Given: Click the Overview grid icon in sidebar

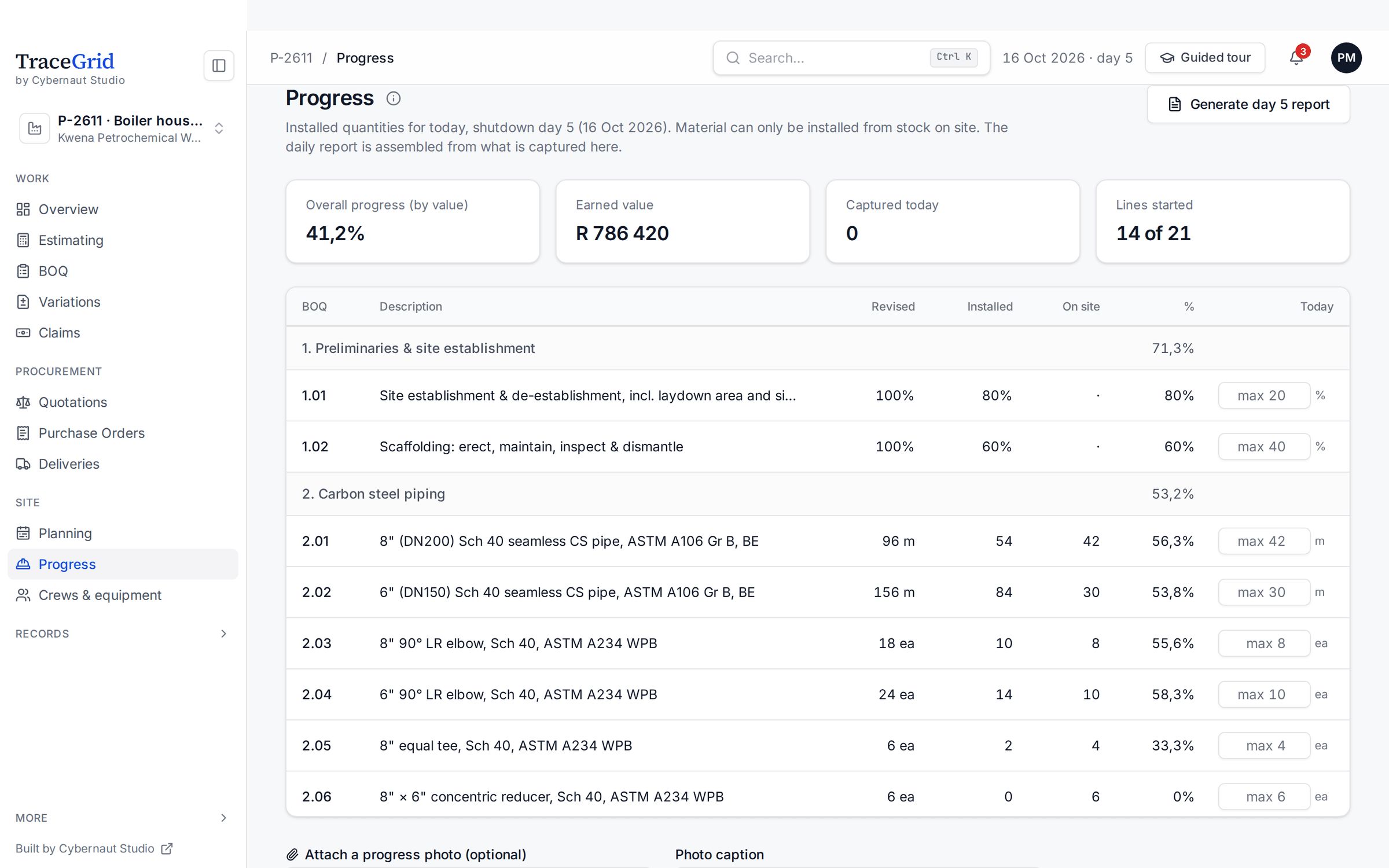Looking at the screenshot, I should pyautogui.click(x=23, y=209).
